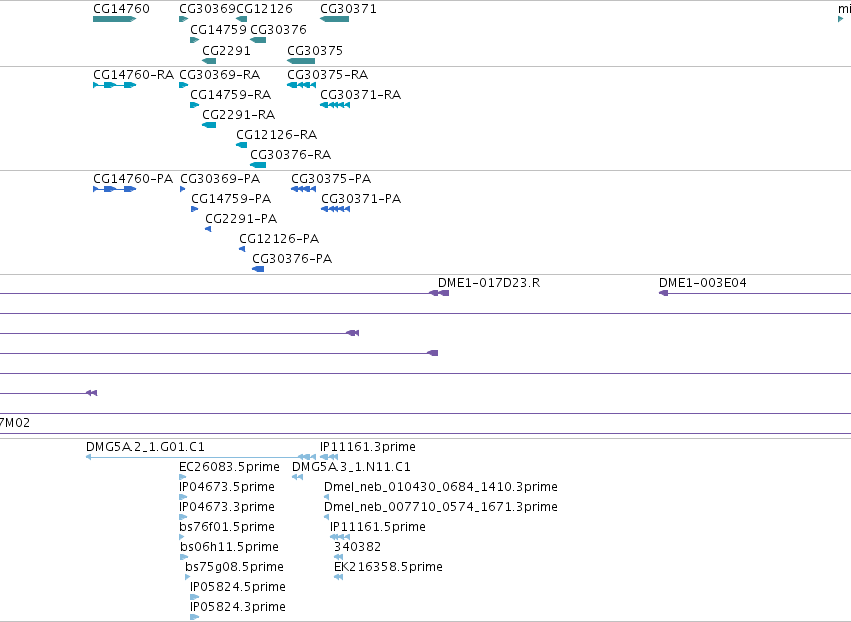Select the CG30376 gene label
Screen dimensions: 851x622
(278, 29)
